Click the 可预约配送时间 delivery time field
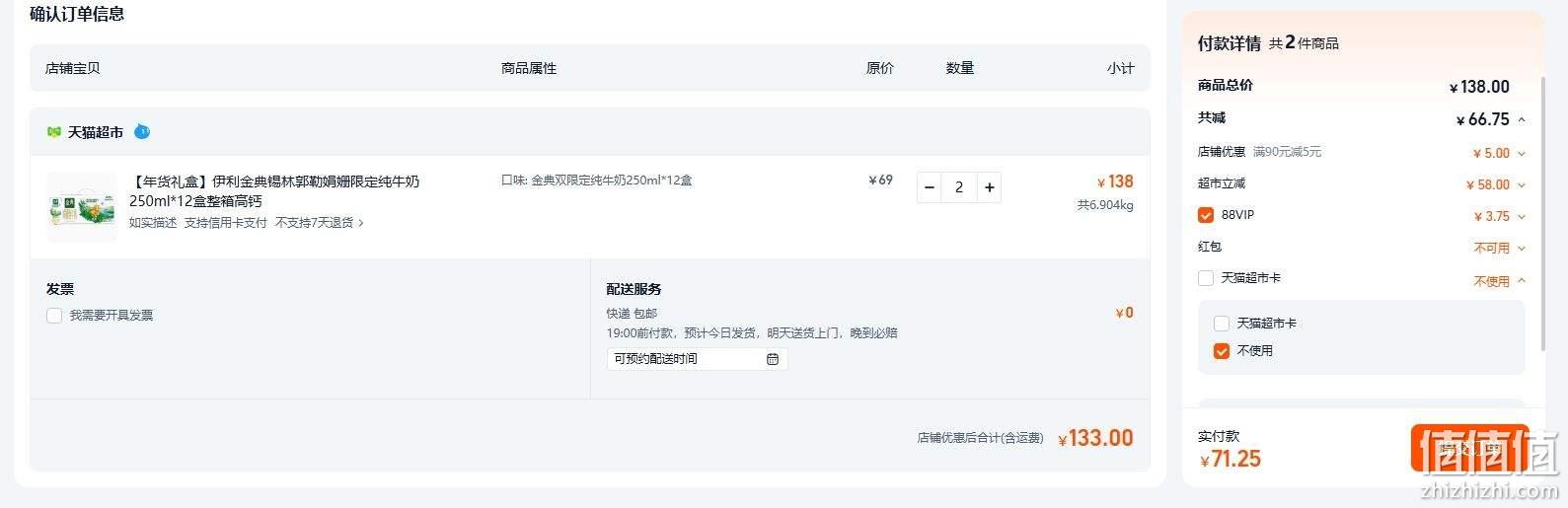The width and height of the screenshot is (1568, 508). (x=697, y=359)
